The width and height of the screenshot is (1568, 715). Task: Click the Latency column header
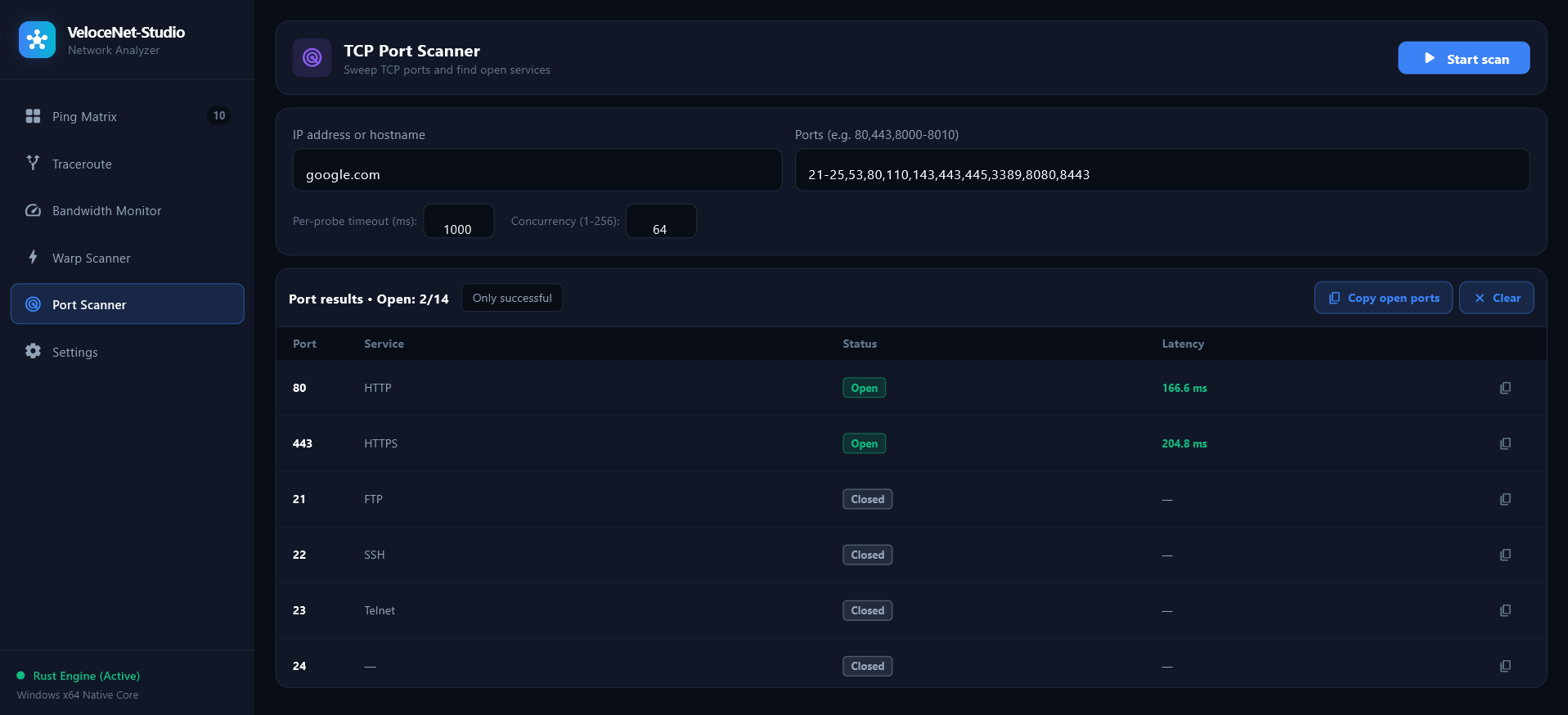(1183, 344)
